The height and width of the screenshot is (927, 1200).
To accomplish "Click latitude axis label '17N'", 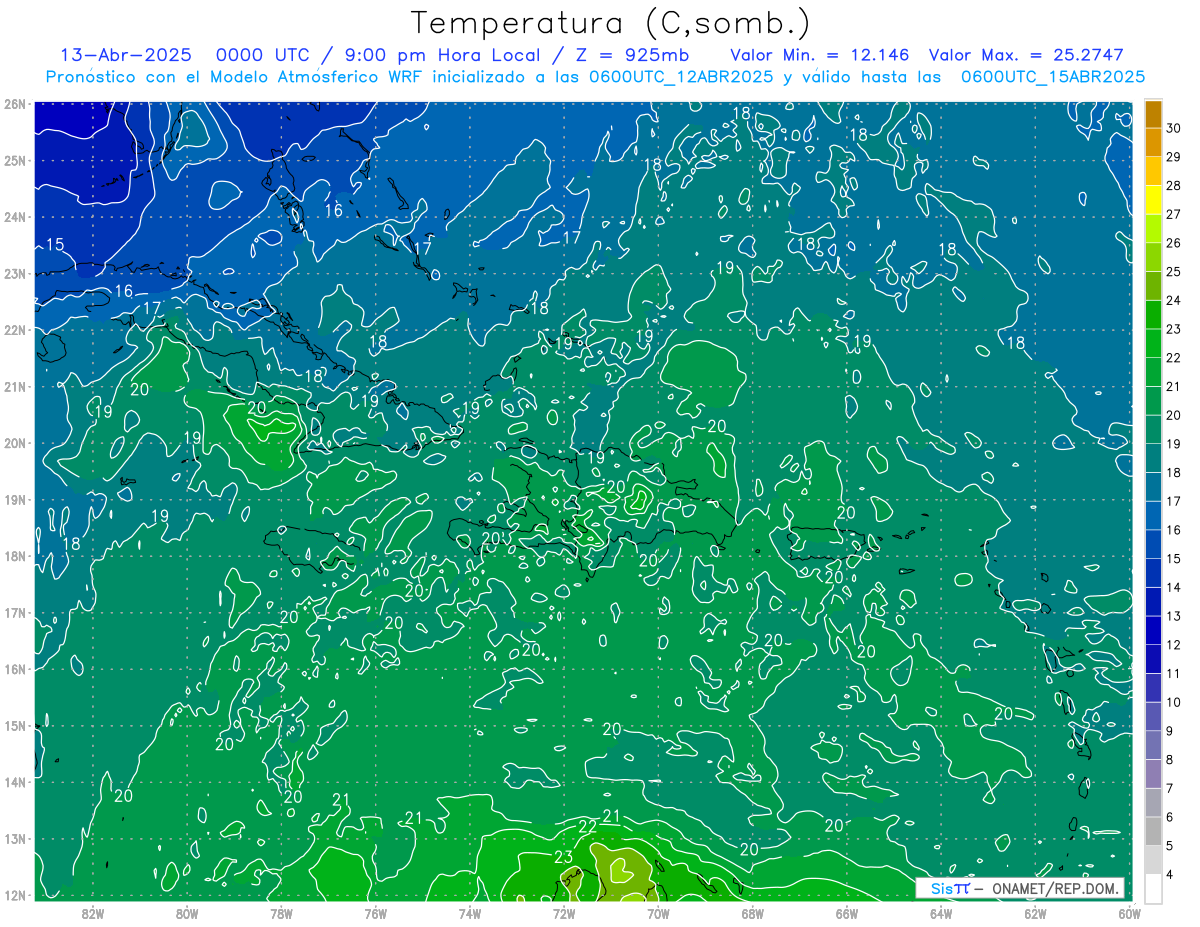I will tap(15, 612).
